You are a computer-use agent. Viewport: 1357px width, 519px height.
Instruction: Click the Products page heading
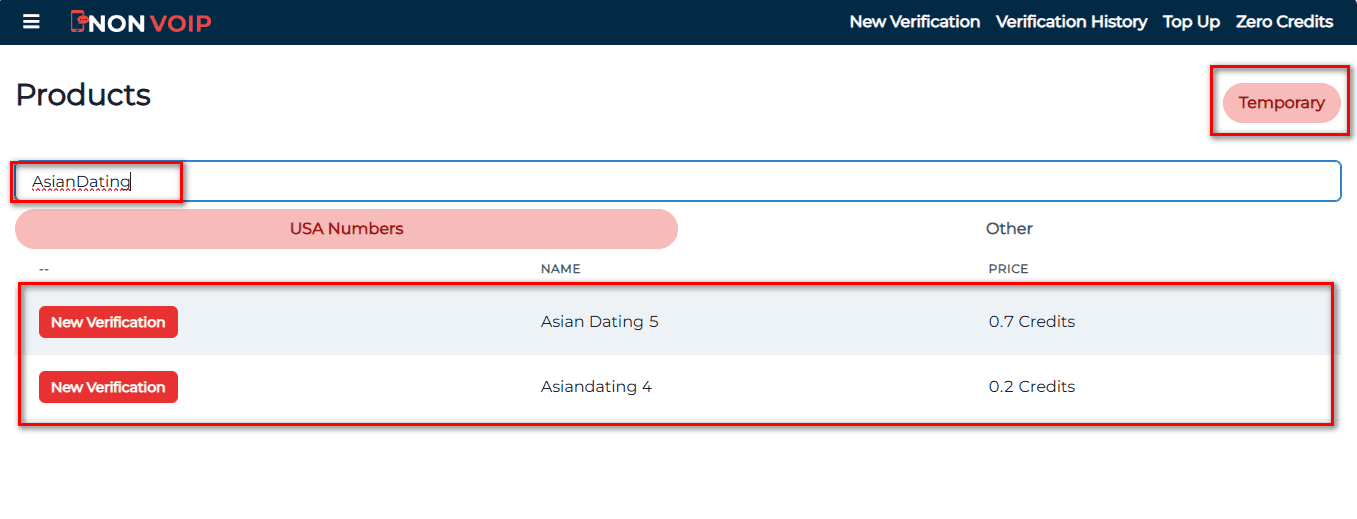coord(83,95)
